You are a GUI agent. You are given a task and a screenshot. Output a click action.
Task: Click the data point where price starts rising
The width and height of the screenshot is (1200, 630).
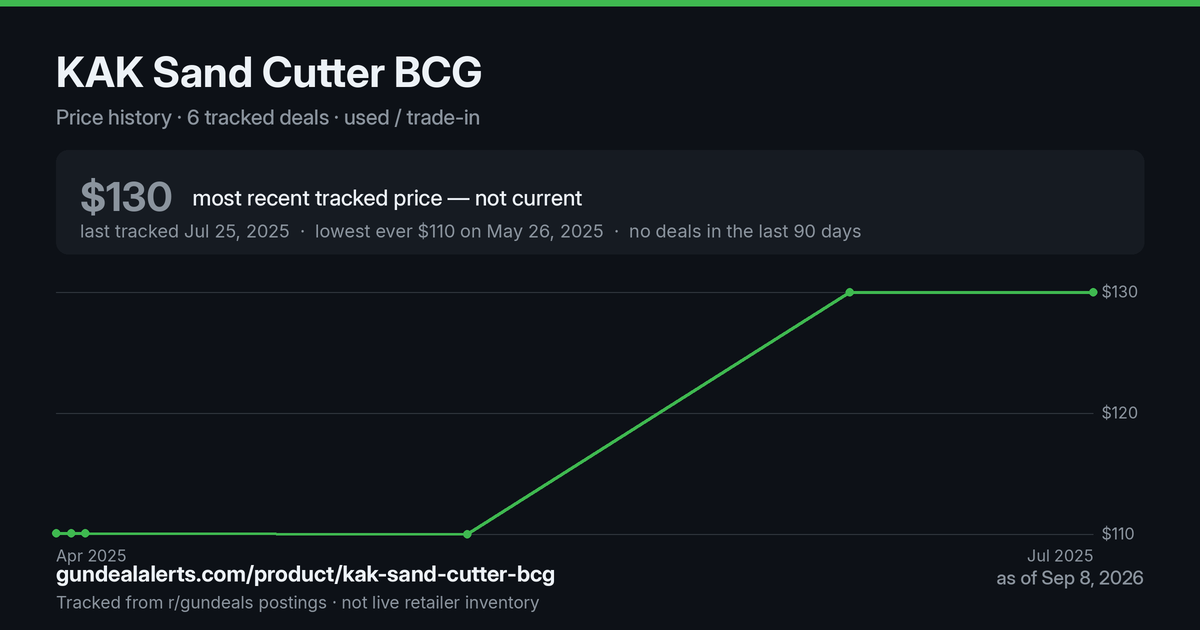(468, 534)
